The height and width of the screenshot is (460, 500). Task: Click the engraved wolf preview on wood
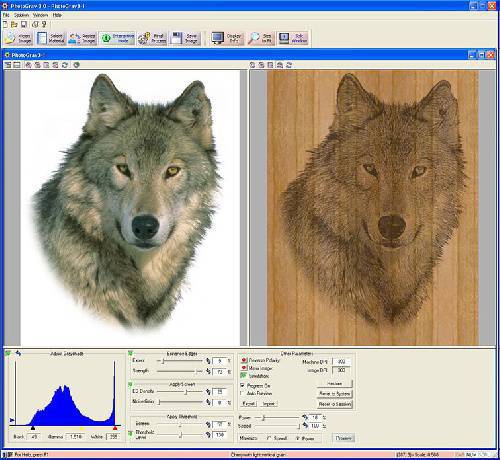click(373, 208)
